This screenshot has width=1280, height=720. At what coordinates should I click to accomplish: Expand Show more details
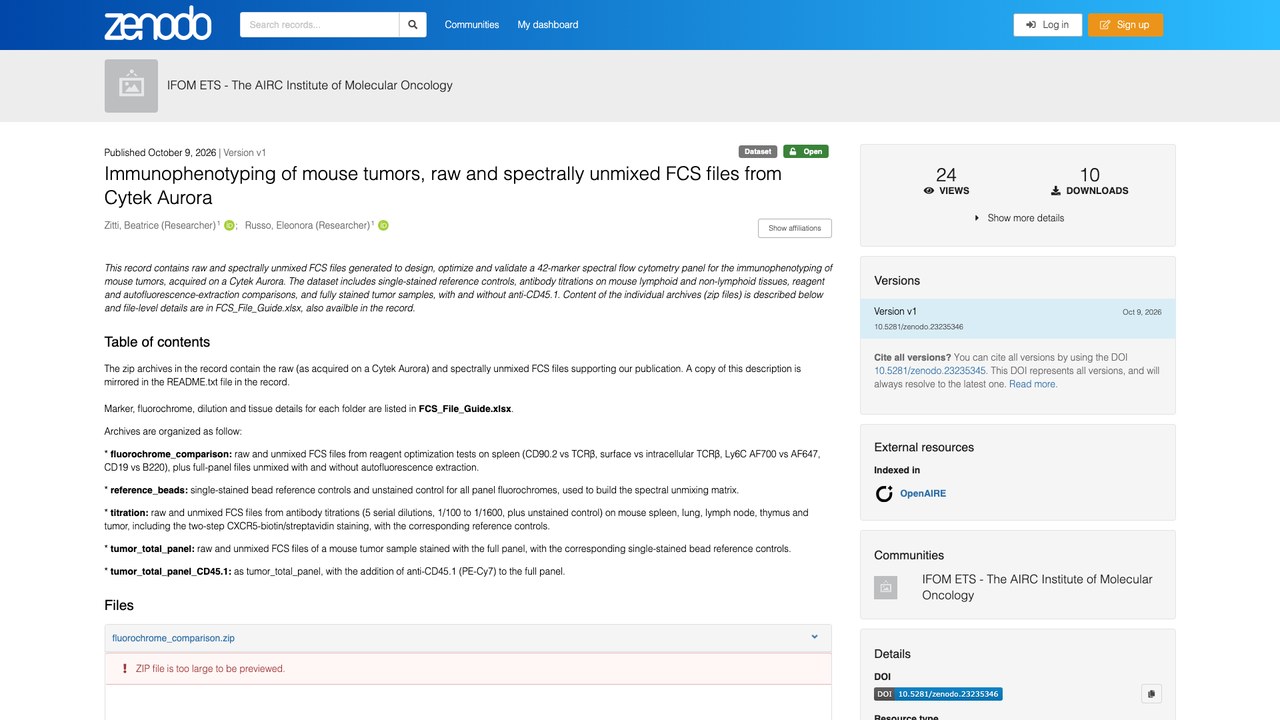pos(1019,218)
